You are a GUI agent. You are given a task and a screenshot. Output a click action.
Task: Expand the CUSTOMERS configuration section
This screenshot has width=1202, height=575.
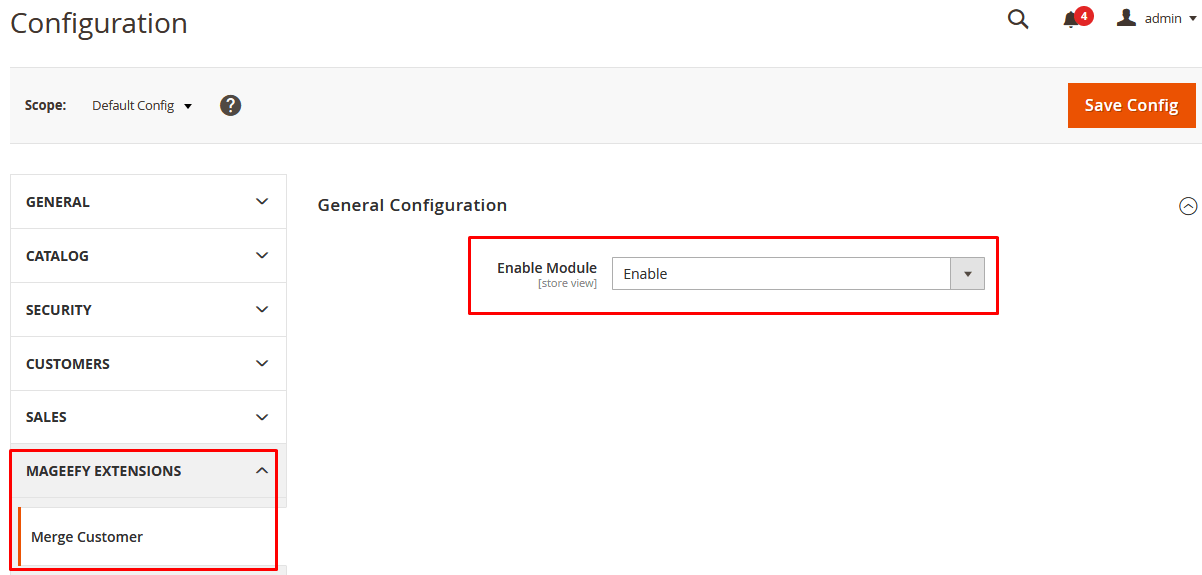148,364
